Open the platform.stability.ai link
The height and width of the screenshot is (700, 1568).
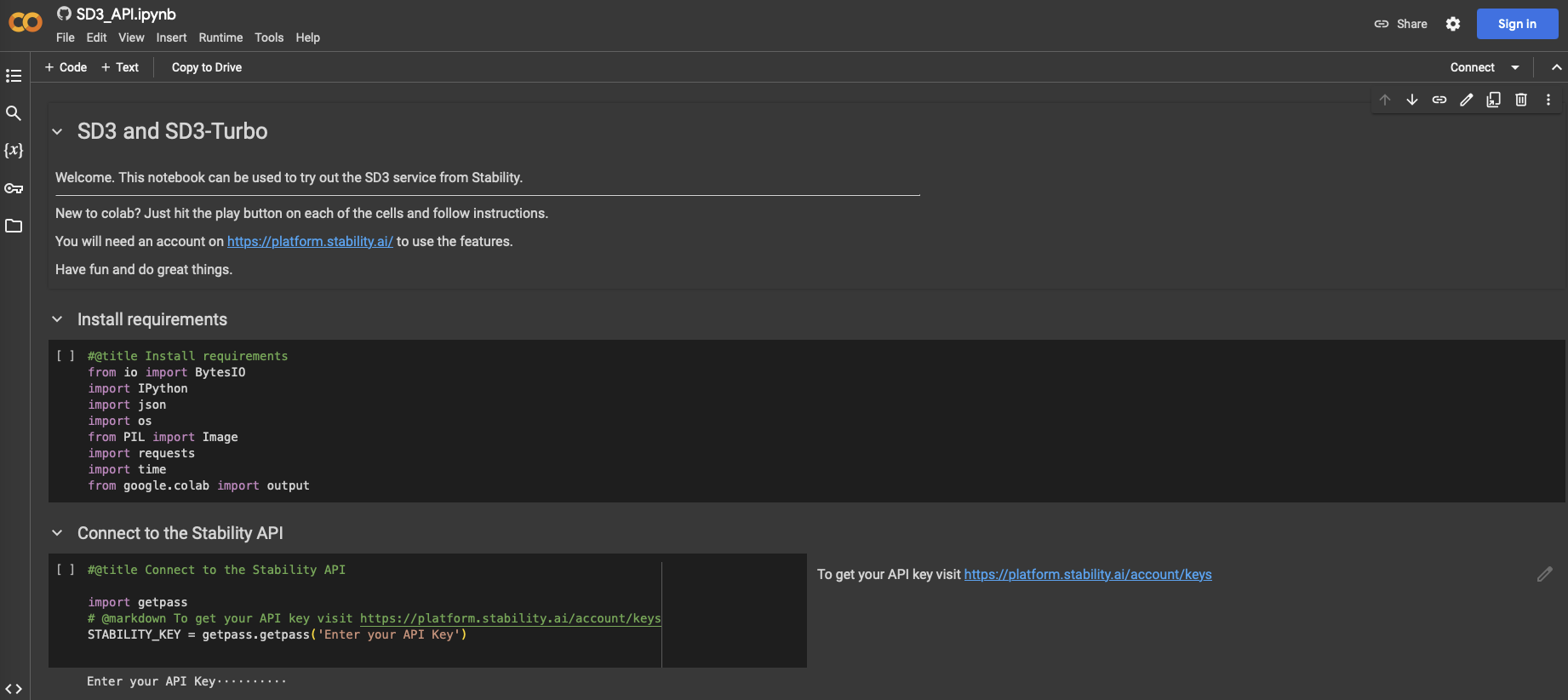coord(310,241)
